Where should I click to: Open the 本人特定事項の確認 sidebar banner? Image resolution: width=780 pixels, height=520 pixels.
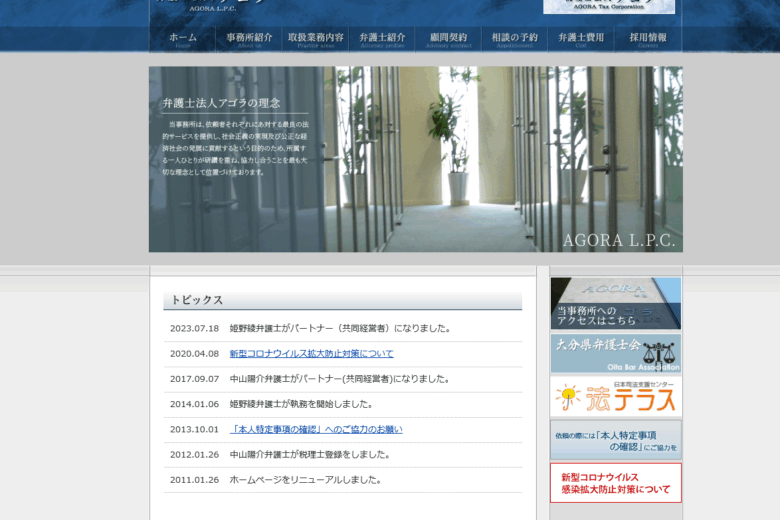(615, 440)
